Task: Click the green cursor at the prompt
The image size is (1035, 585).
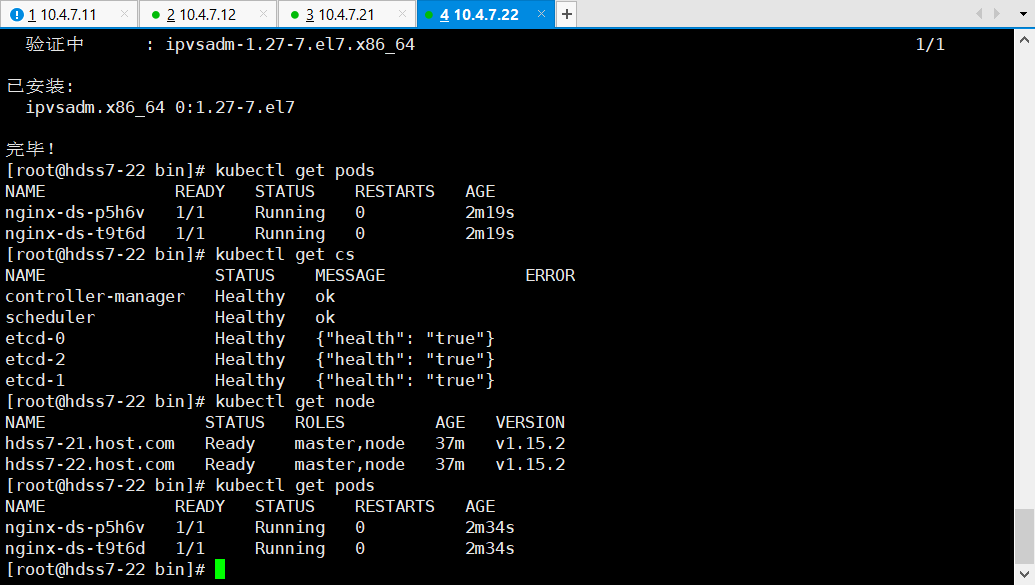Action: click(x=220, y=570)
